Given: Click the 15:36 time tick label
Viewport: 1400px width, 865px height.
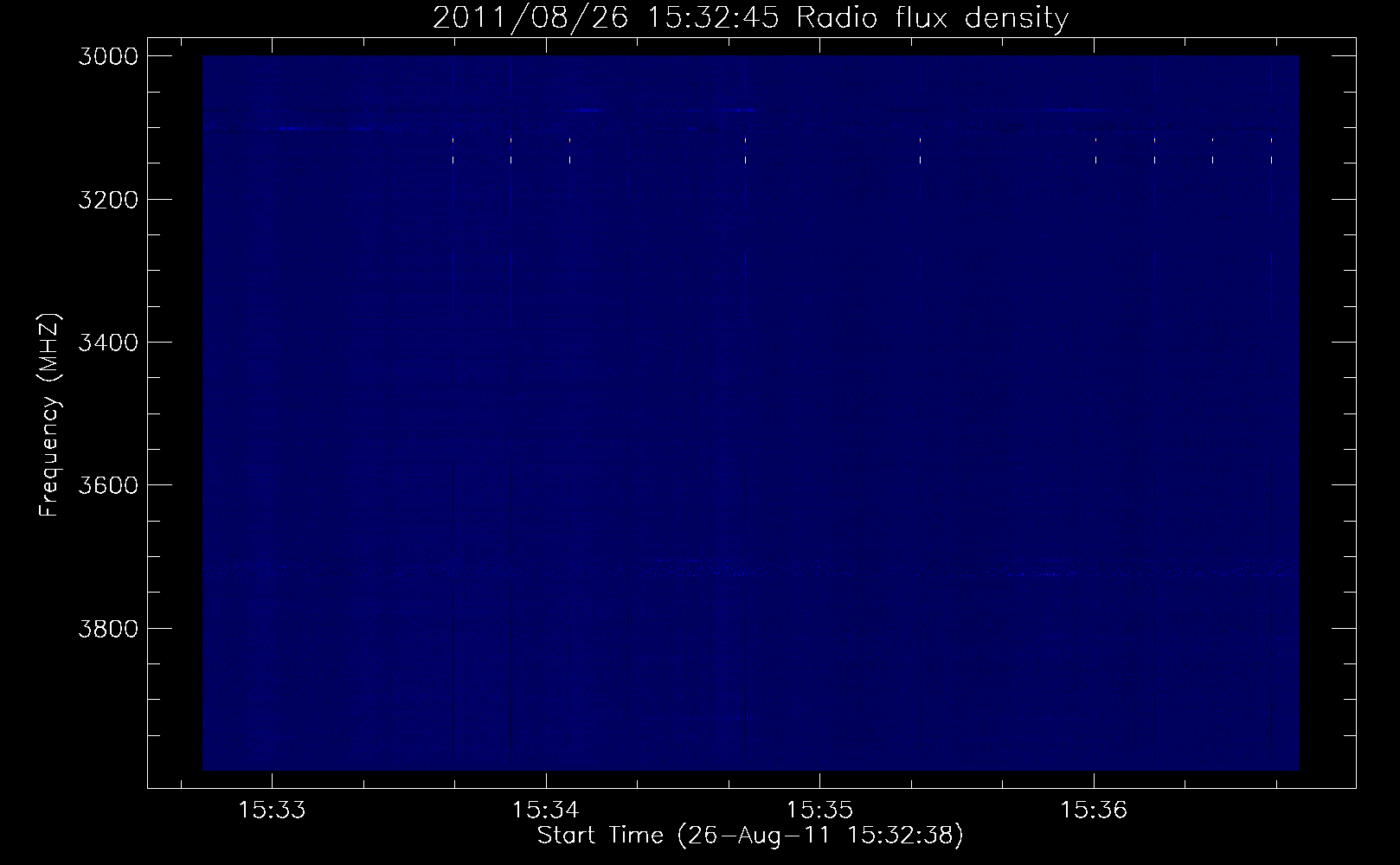Looking at the screenshot, I should pyautogui.click(x=1094, y=811).
